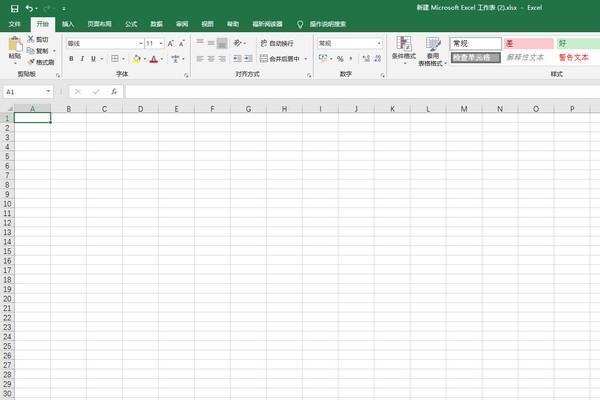Screen dimensions: 600x400
Task: Click the Tell Me search box
Action: [x=328, y=24]
